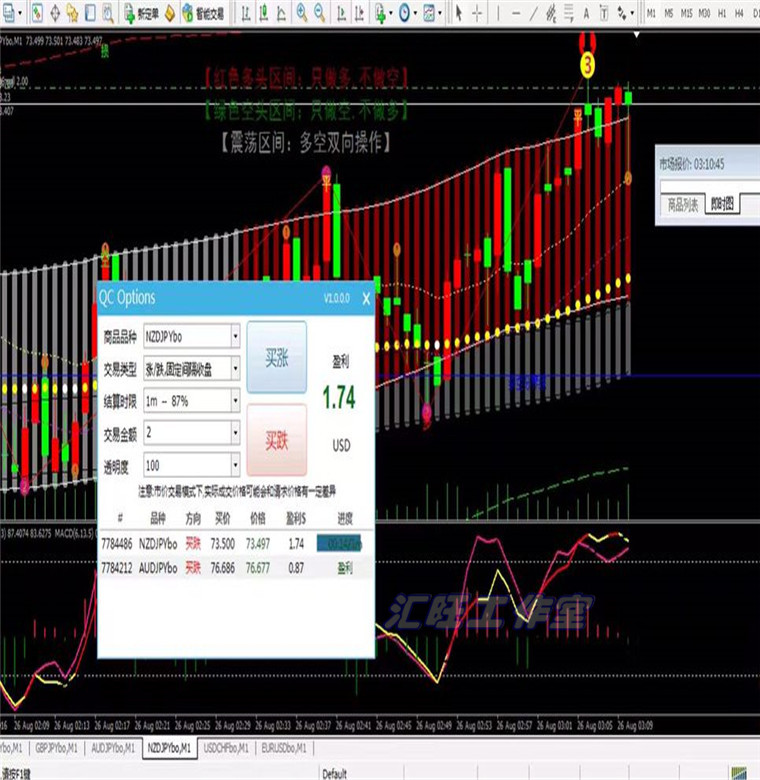Open the new chart dropdown arrow
The height and width of the screenshot is (780, 760).
[x=20, y=13]
